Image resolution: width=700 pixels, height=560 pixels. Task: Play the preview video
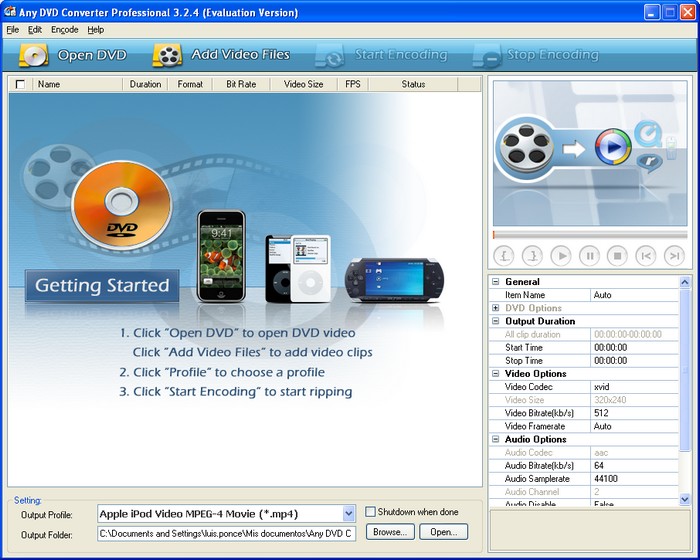pyautogui.click(x=561, y=256)
